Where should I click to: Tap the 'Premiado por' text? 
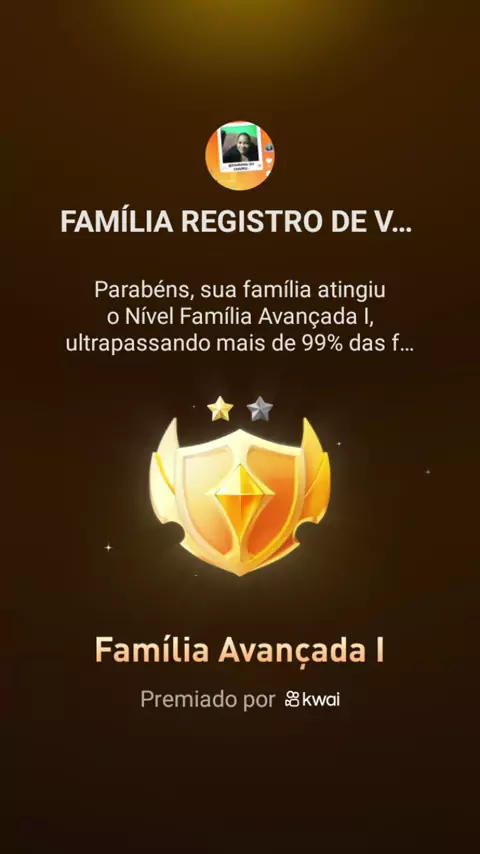click(208, 700)
